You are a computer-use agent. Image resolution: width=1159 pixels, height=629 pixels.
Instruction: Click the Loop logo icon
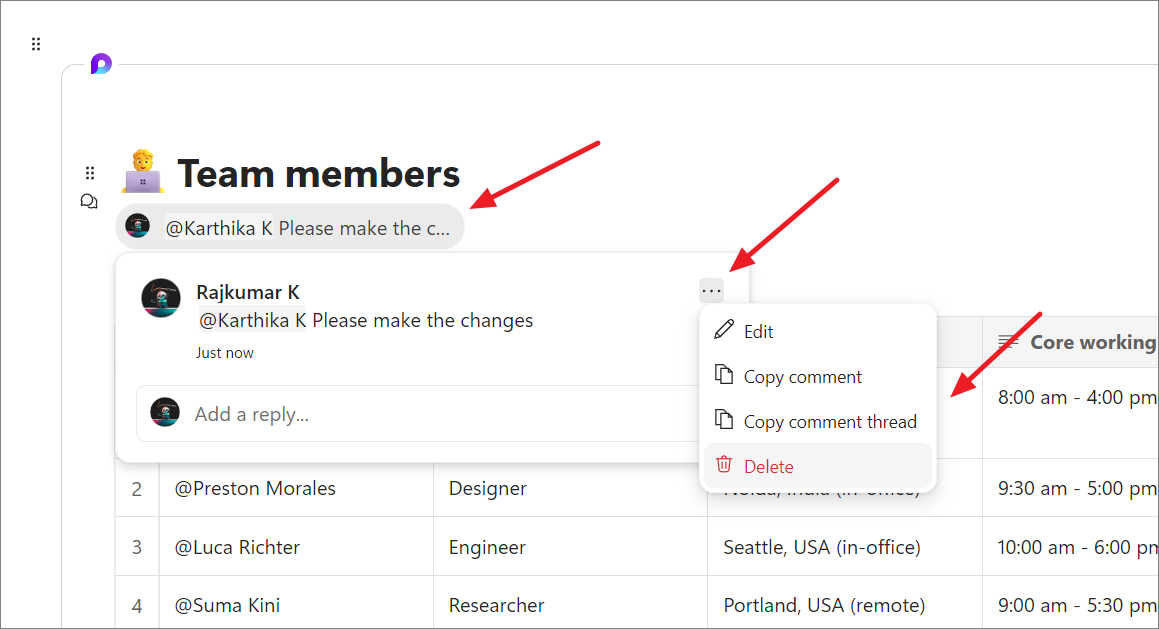coord(101,64)
